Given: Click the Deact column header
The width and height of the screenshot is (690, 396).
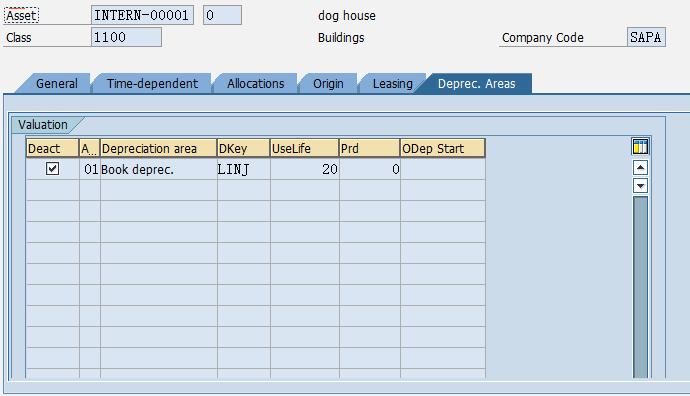Looking at the screenshot, I should click(52, 148).
